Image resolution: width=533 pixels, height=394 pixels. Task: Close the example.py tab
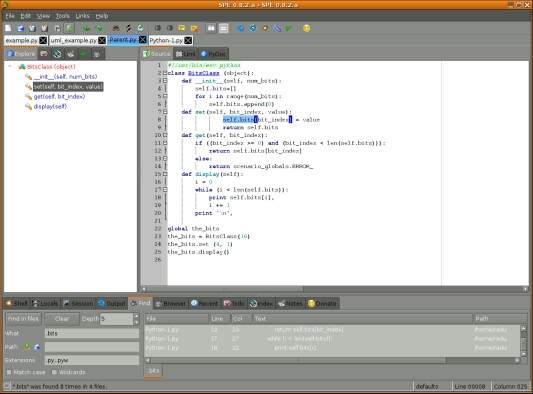tap(43, 40)
